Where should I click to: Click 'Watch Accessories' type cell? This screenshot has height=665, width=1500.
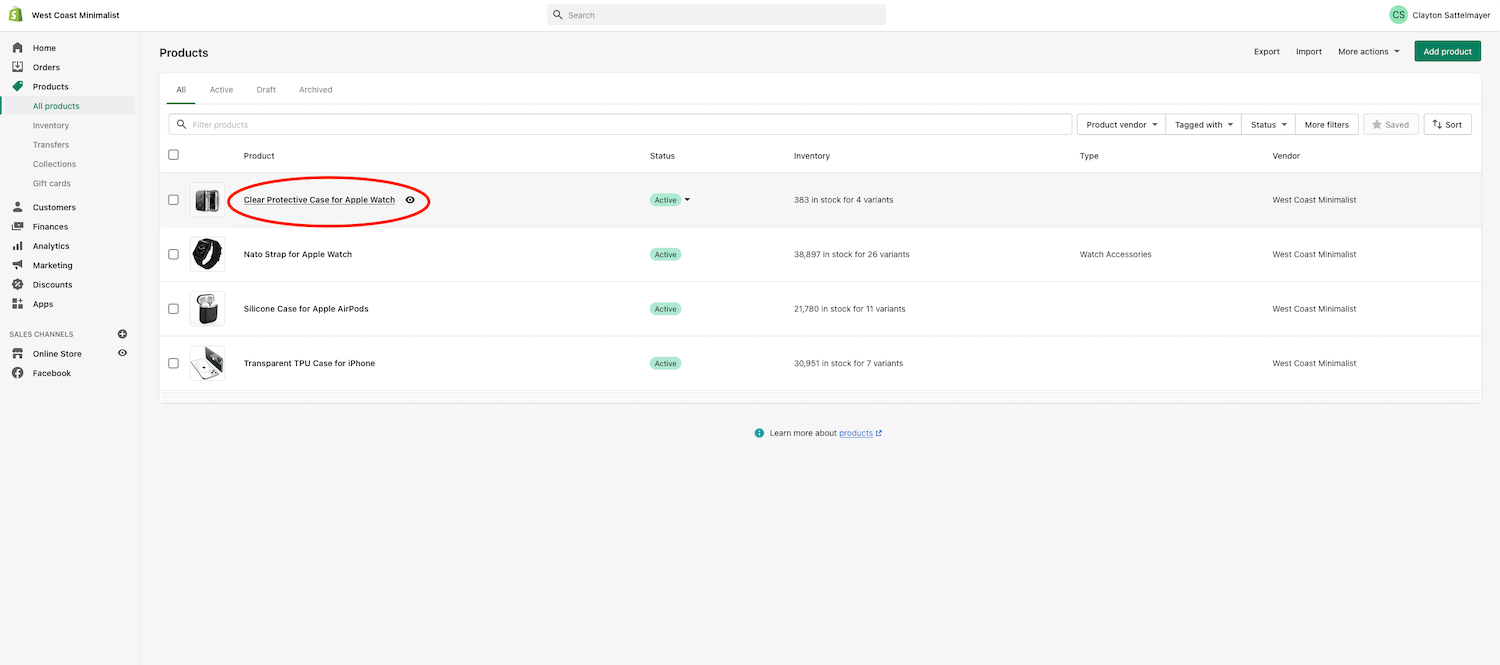pyautogui.click(x=1116, y=254)
